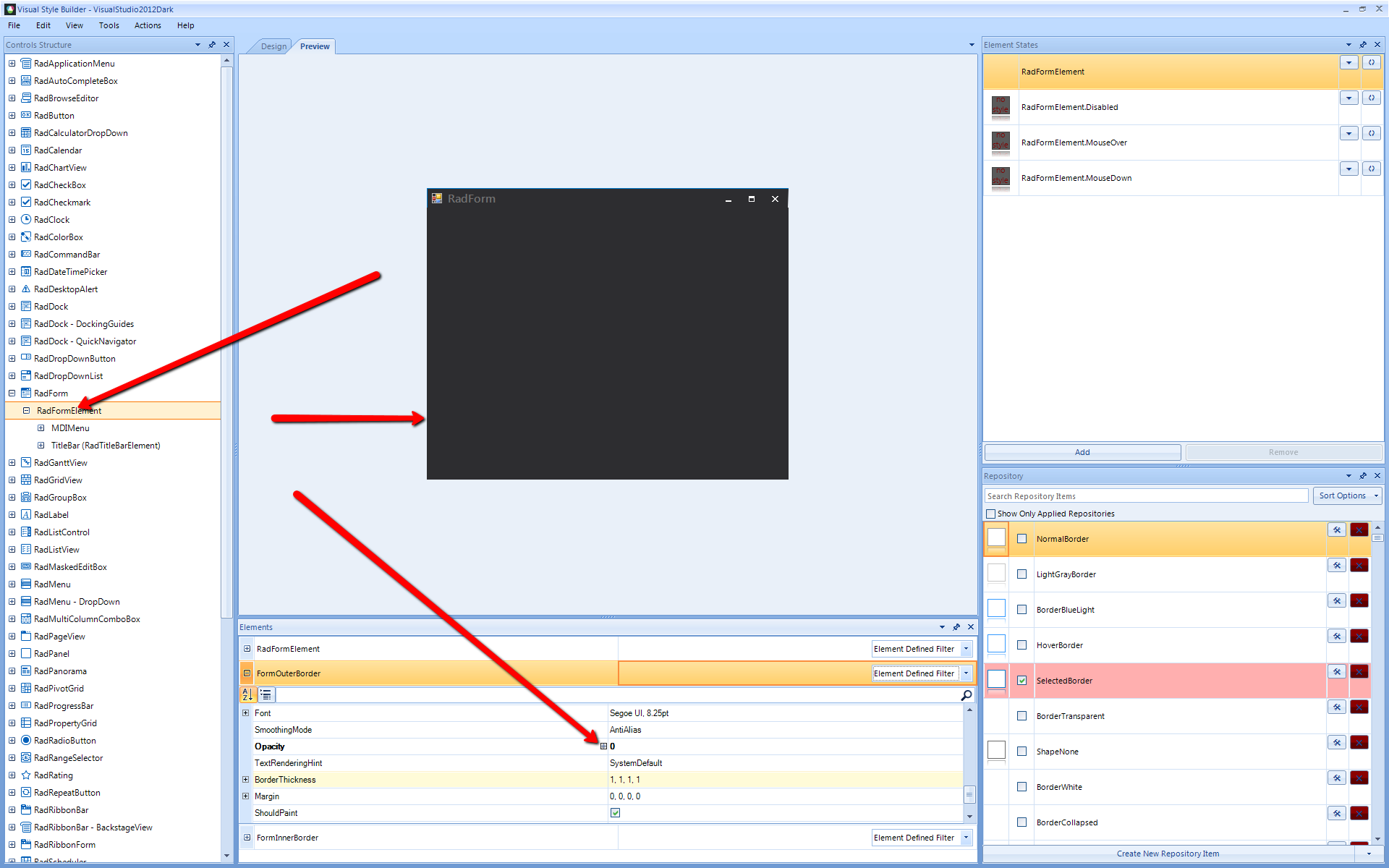Click edit tools icon for NormalBorder repository item
1389x868 pixels.
tap(1336, 530)
